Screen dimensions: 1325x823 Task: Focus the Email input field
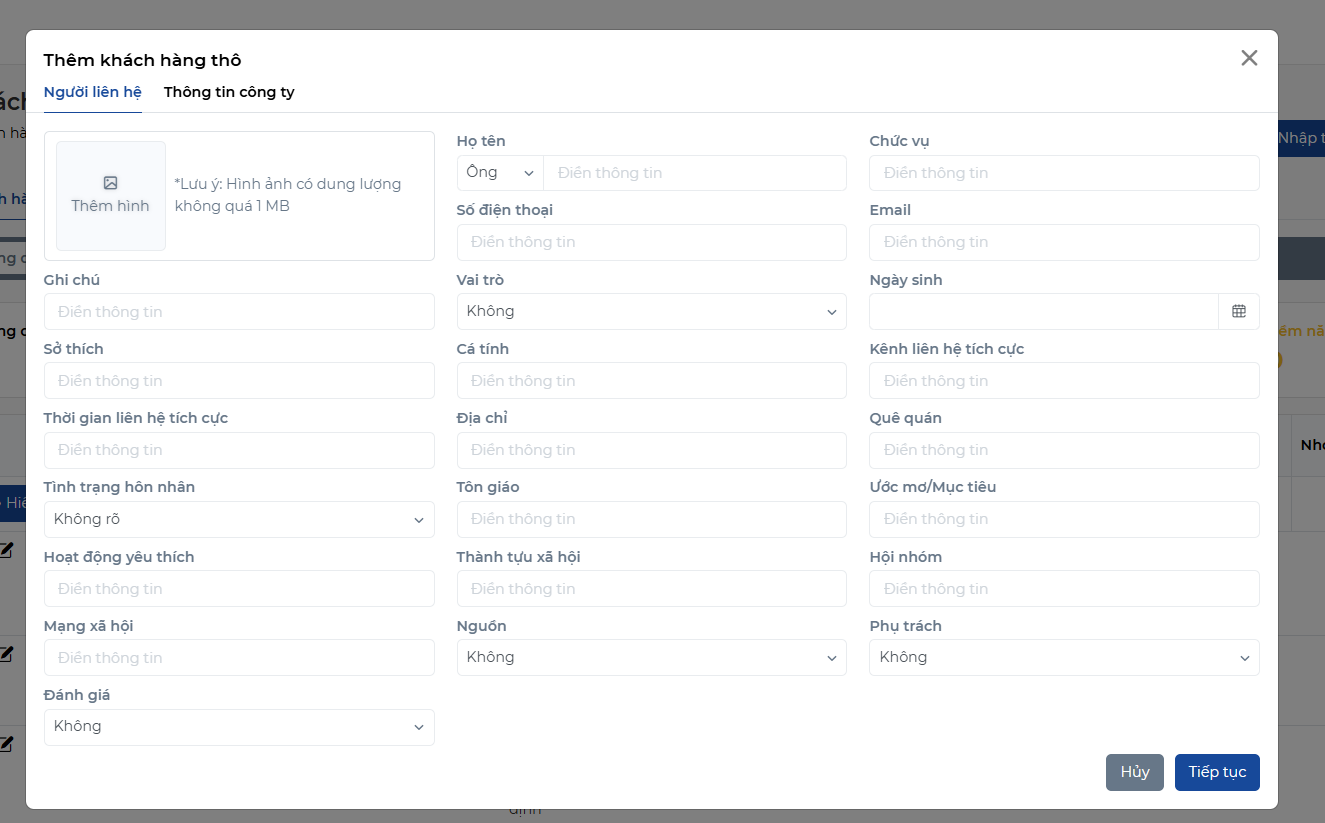1064,242
